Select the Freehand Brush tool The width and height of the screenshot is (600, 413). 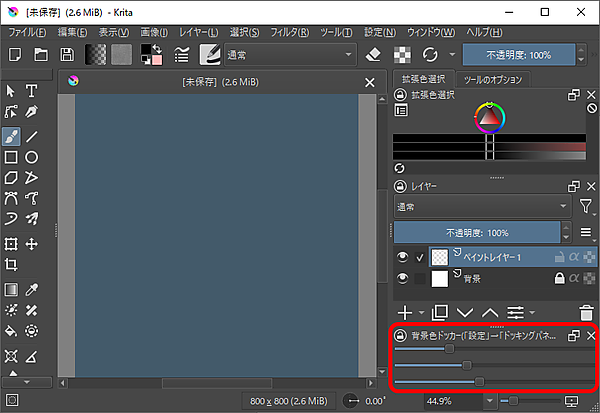pyautogui.click(x=11, y=136)
